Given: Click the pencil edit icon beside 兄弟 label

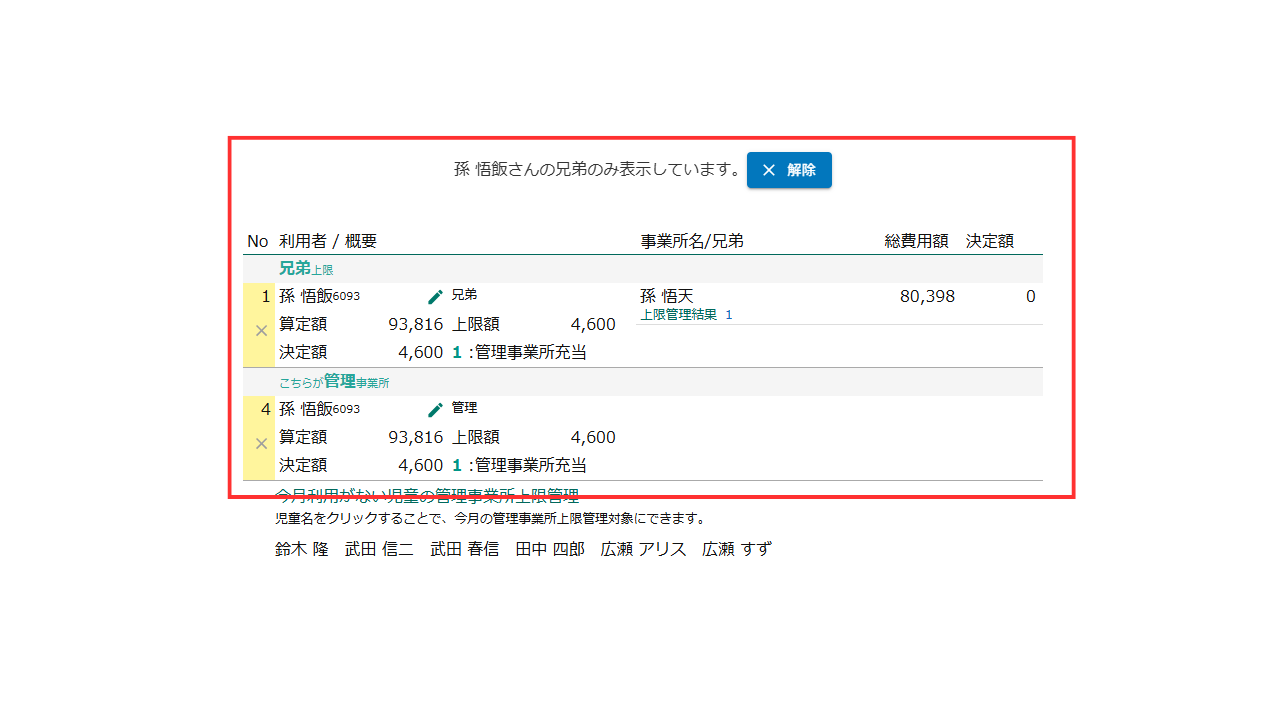Looking at the screenshot, I should point(435,297).
